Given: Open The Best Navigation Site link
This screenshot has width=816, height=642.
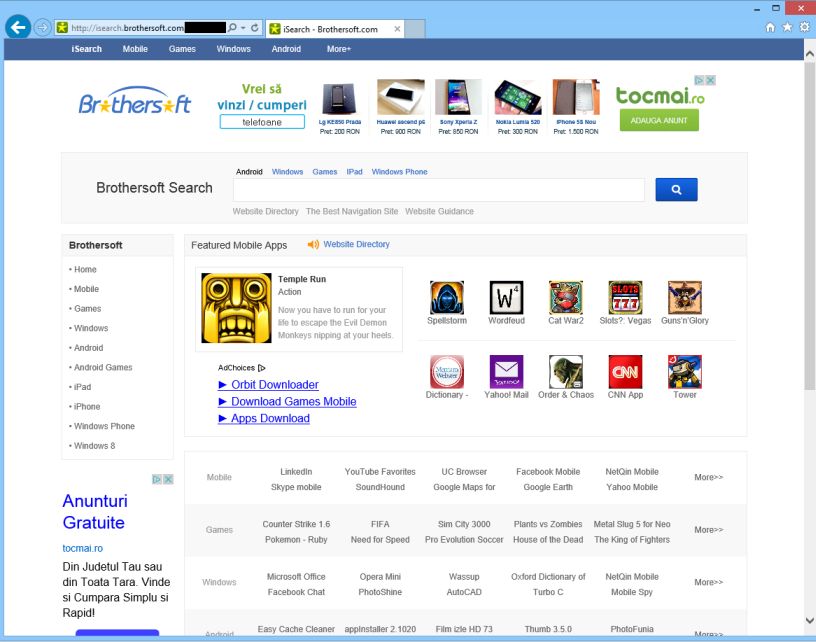Looking at the screenshot, I should 352,211.
